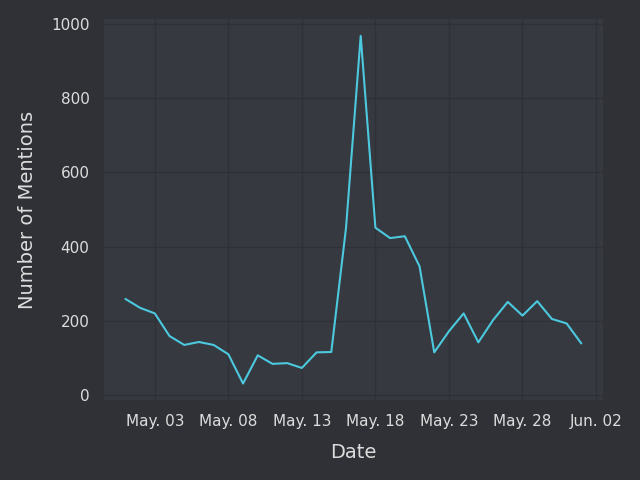The width and height of the screenshot is (640, 480).
Task: Click the '0' y-axis label
Action: [84, 396]
